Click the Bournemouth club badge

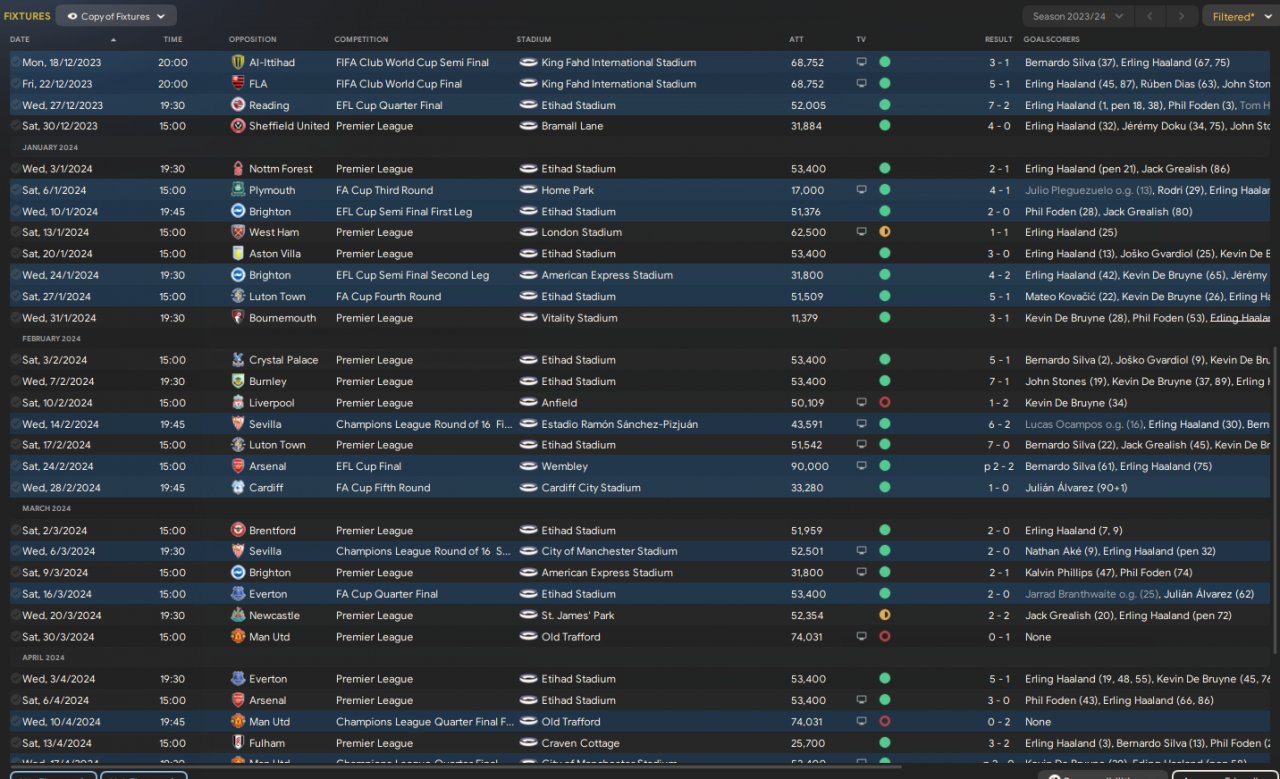coord(238,318)
